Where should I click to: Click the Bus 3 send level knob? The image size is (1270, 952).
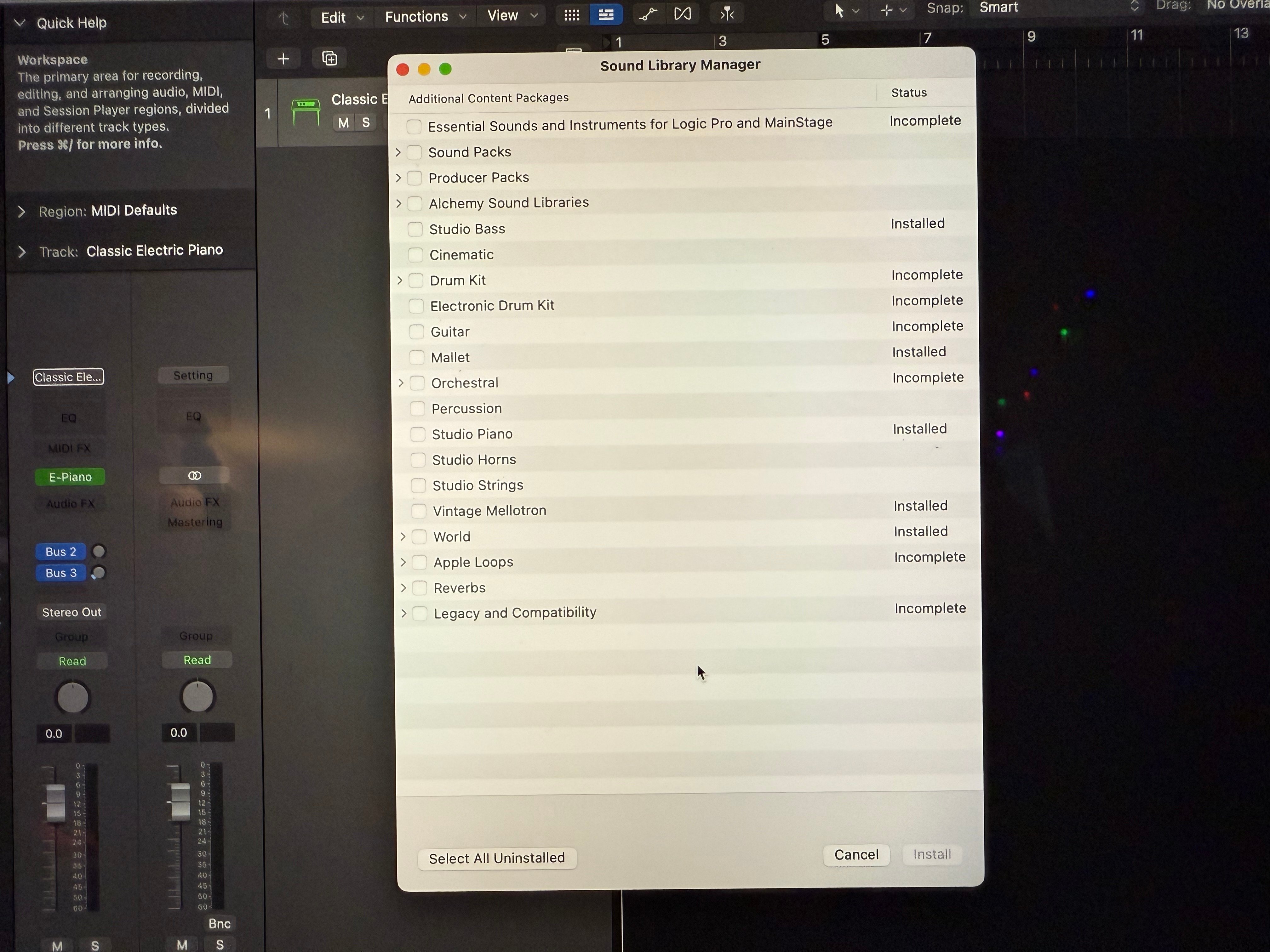99,573
